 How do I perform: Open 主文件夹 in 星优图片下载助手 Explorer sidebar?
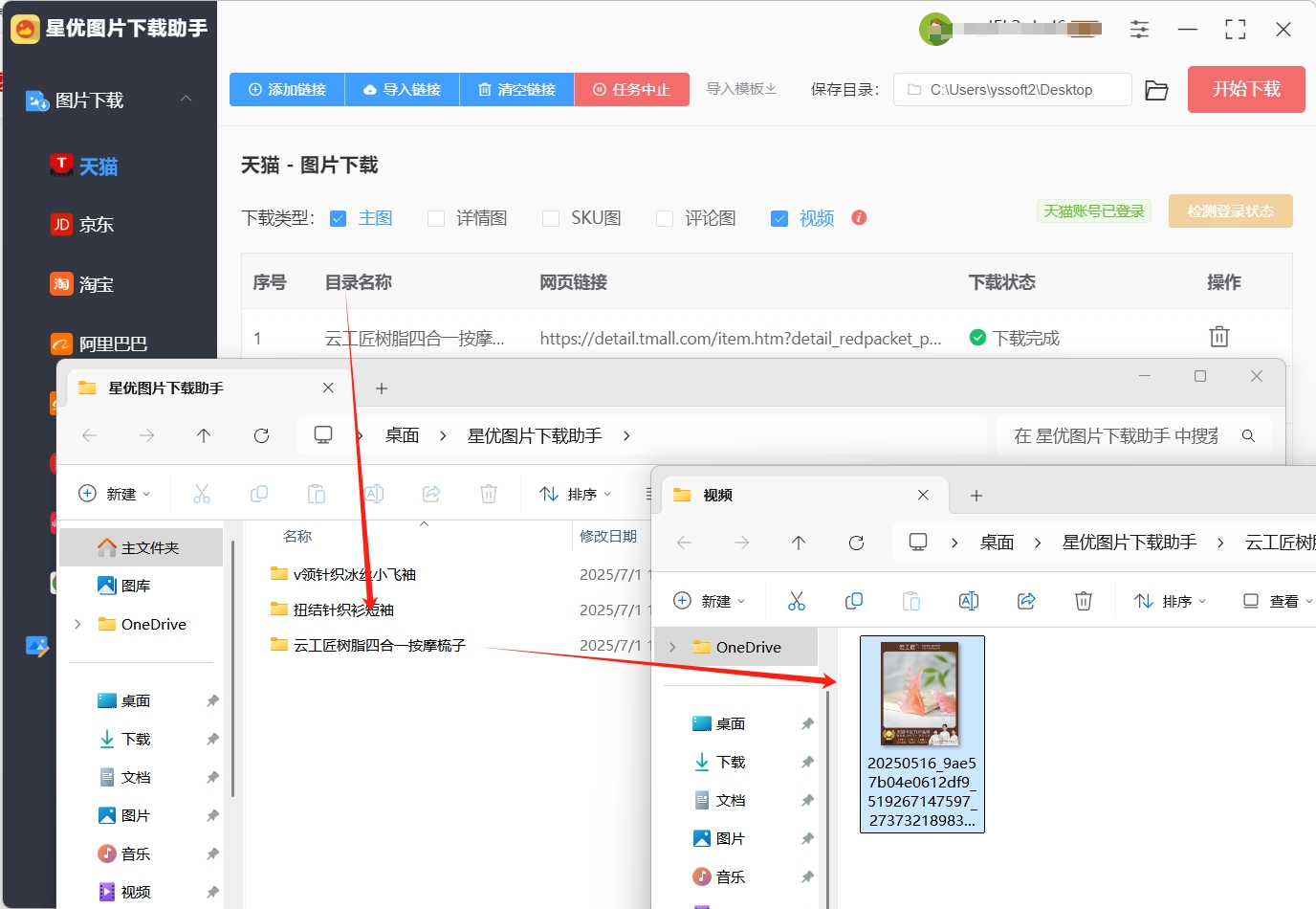[x=141, y=547]
